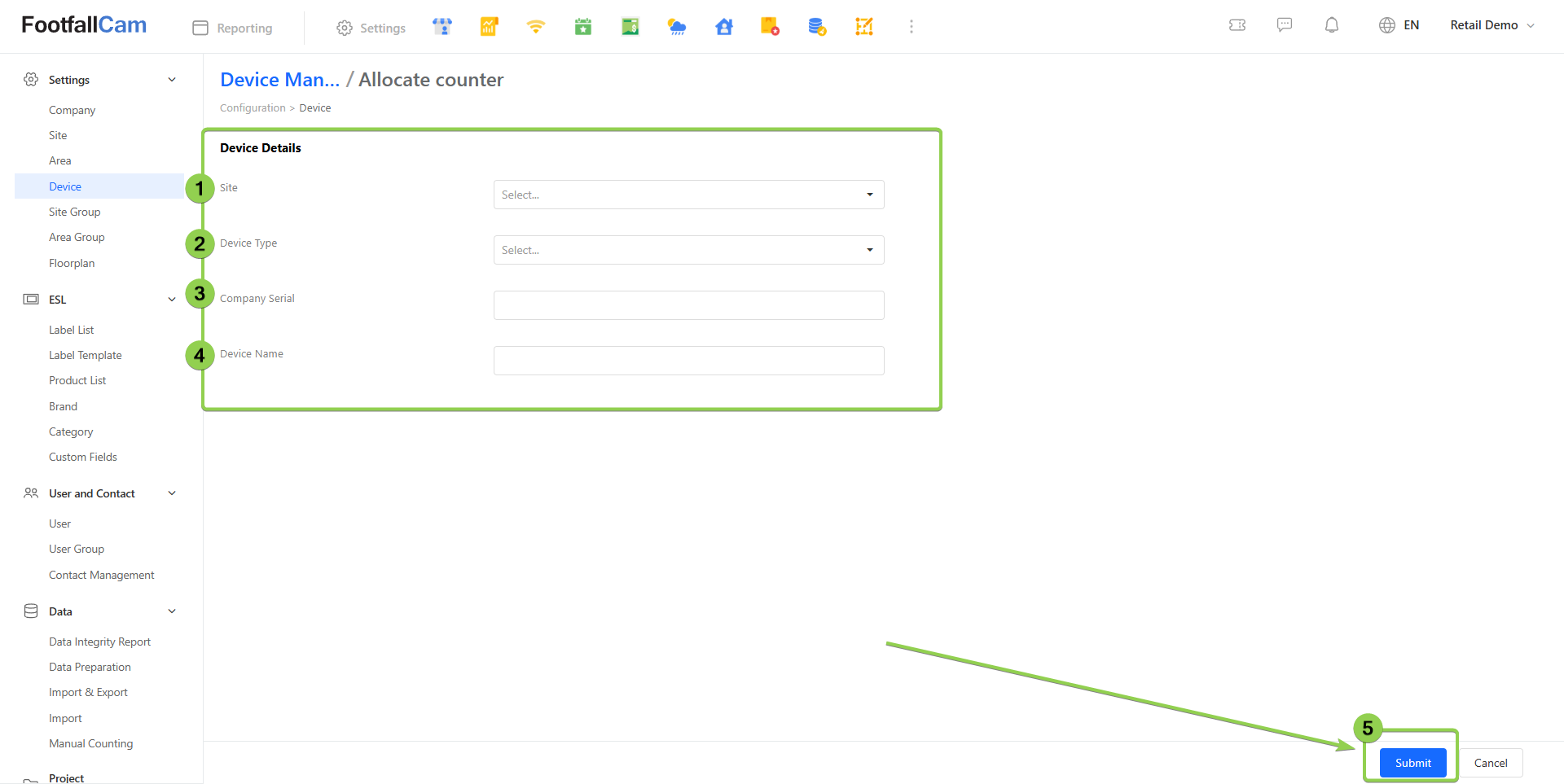Image resolution: width=1564 pixels, height=784 pixels.
Task: Open Floorplan in the Settings sidebar
Action: point(72,263)
